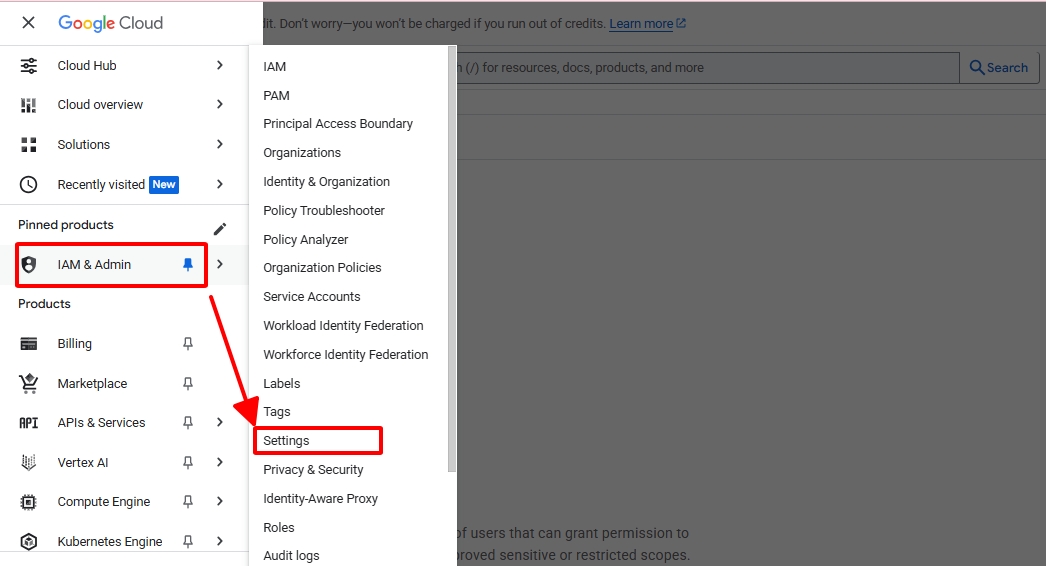Click the Marketplace cart icon

coord(29,383)
